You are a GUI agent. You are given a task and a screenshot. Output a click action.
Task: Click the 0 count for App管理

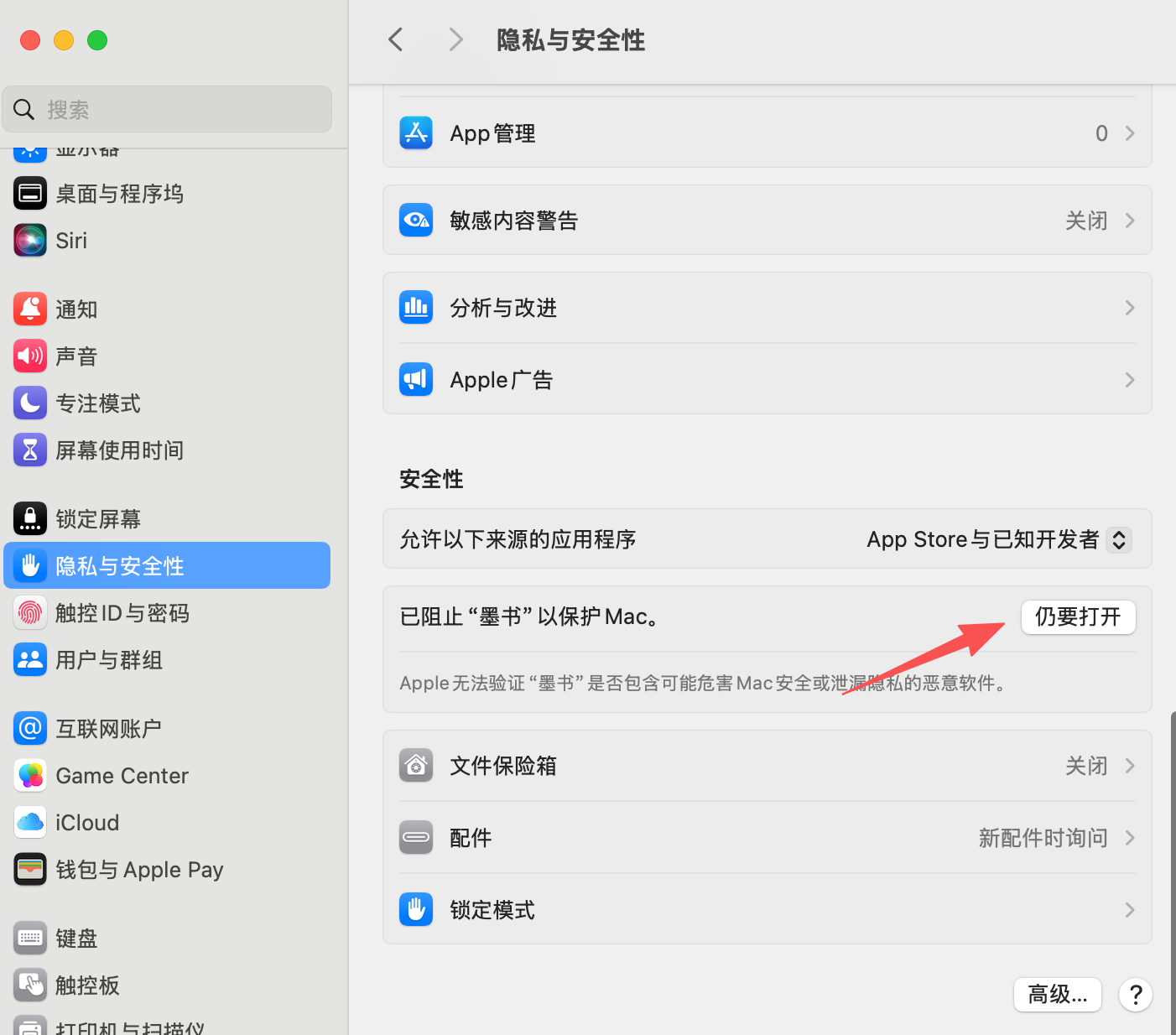(1101, 133)
